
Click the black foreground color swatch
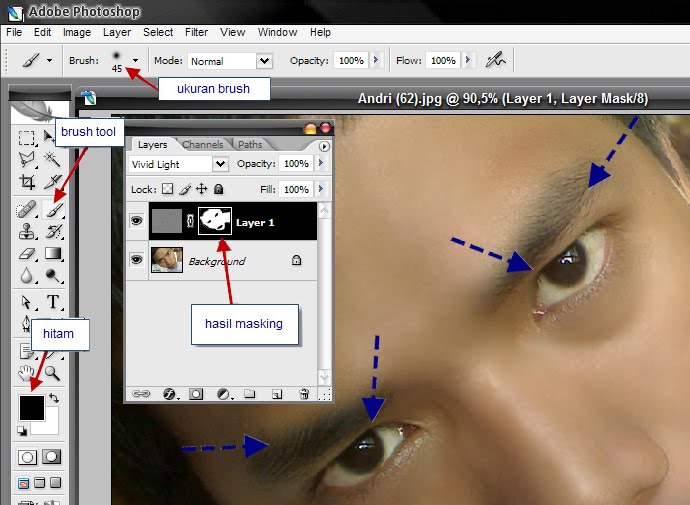(32, 407)
